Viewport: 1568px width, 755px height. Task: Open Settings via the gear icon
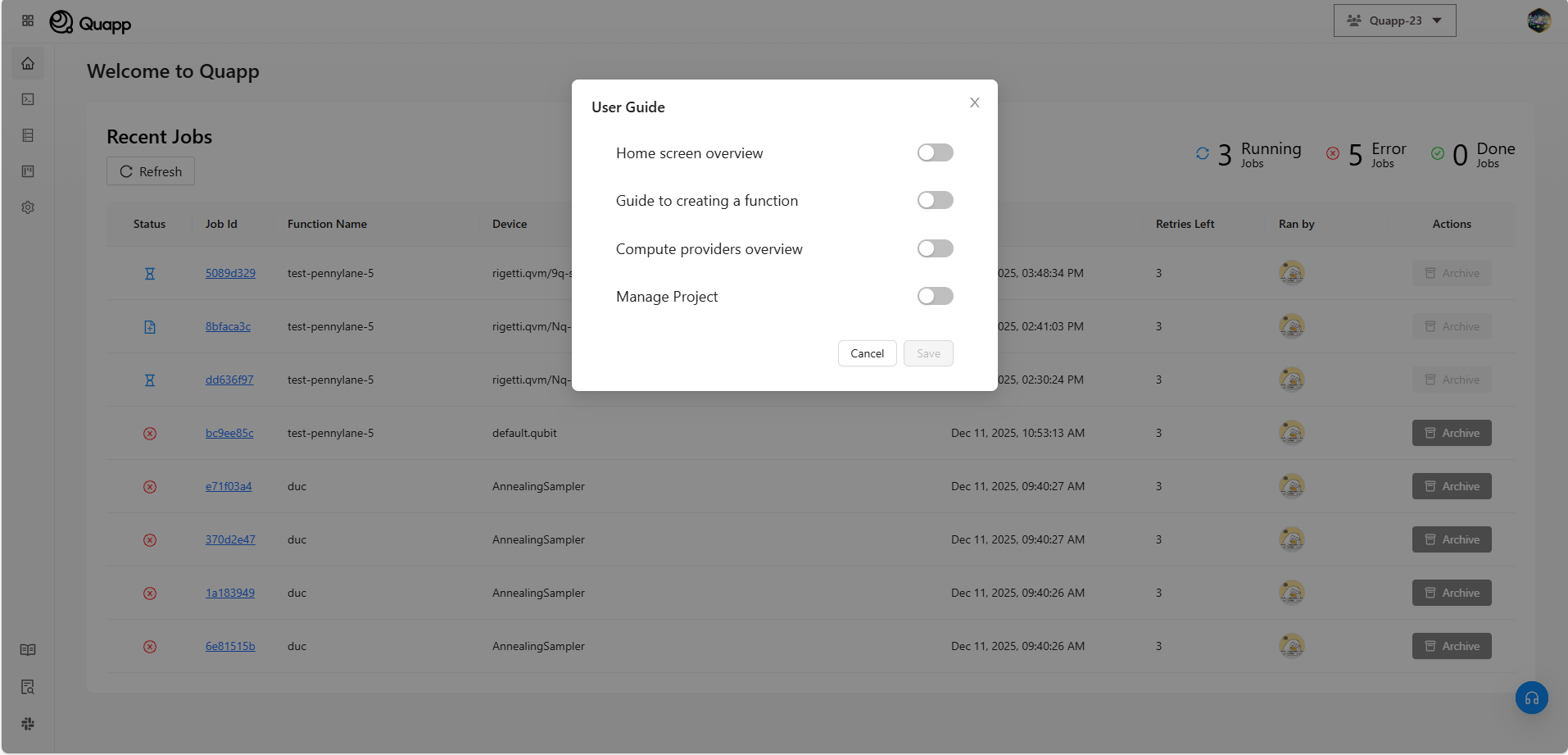pyautogui.click(x=28, y=207)
